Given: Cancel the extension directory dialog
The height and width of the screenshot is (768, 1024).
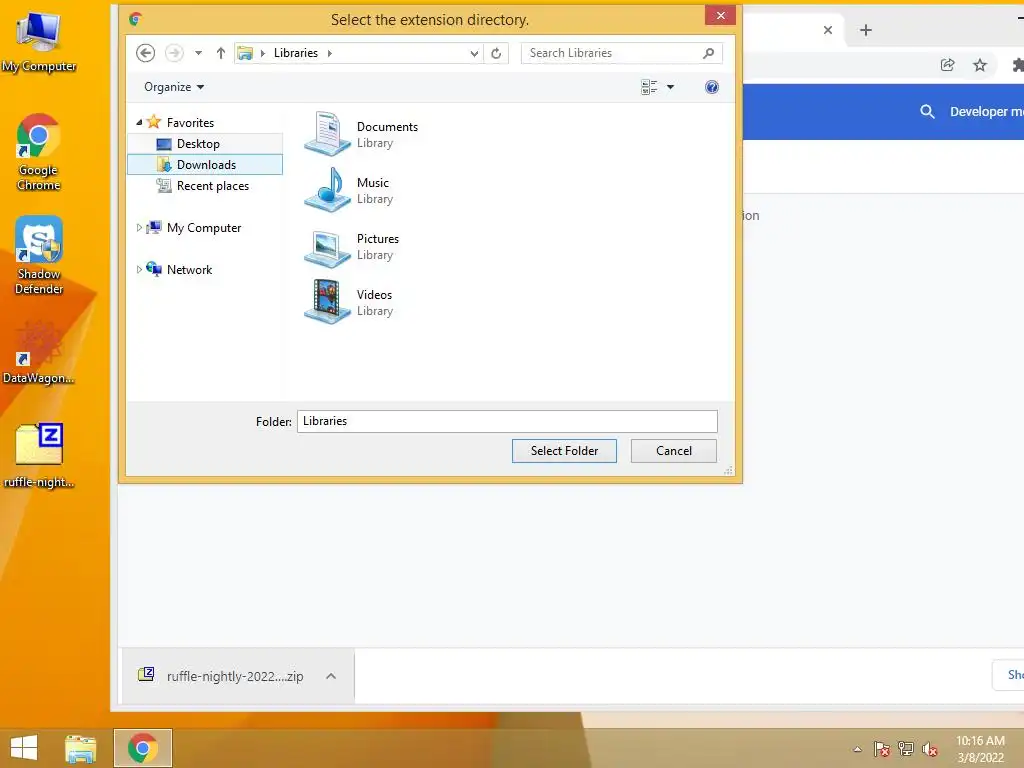Looking at the screenshot, I should (673, 451).
